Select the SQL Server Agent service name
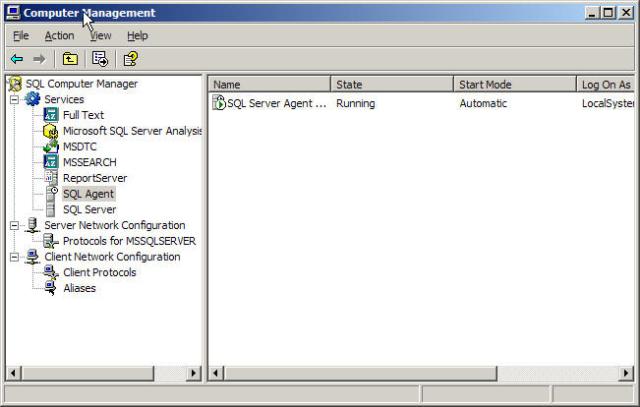 coord(277,103)
